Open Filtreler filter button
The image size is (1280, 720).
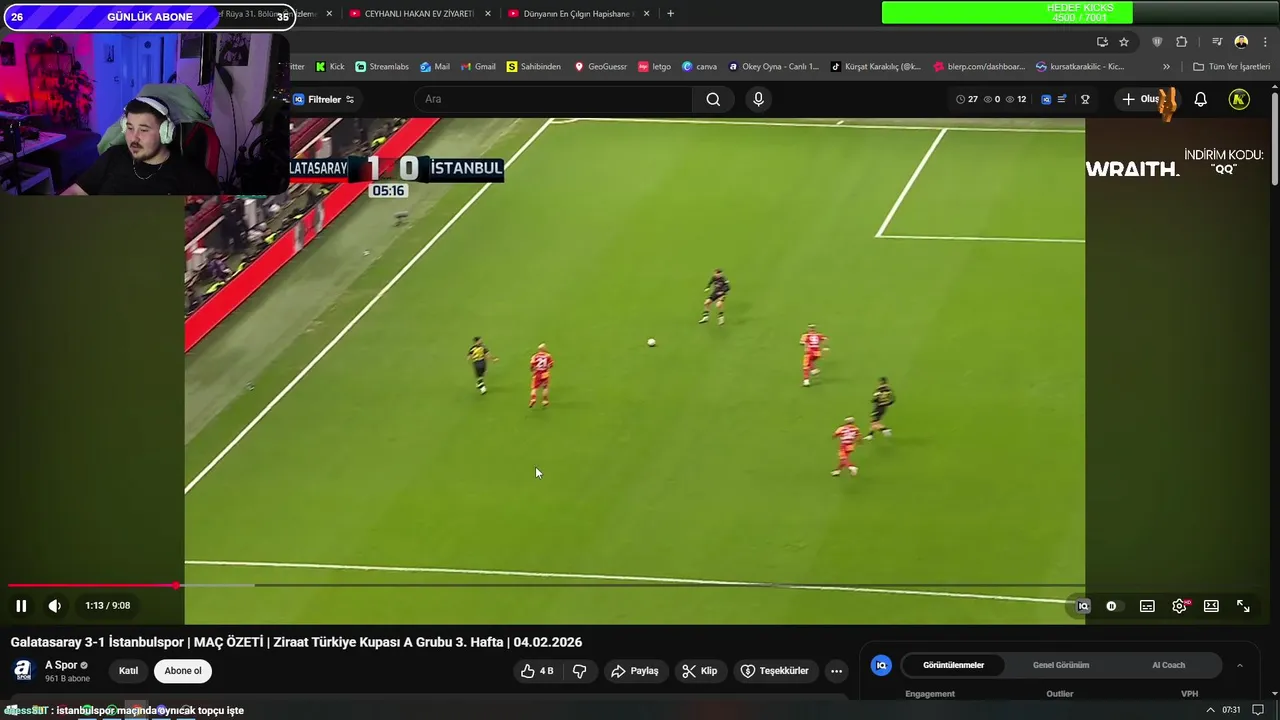(x=323, y=99)
